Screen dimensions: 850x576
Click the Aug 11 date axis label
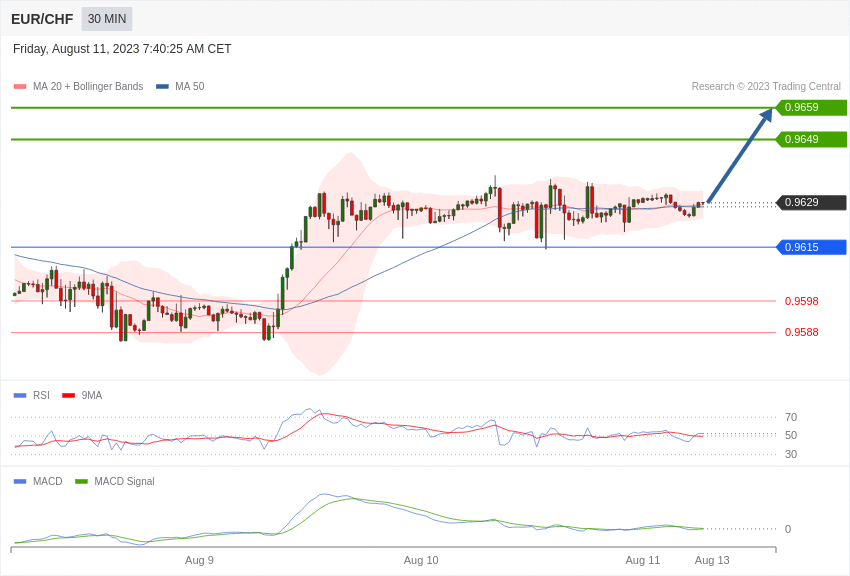pos(643,560)
